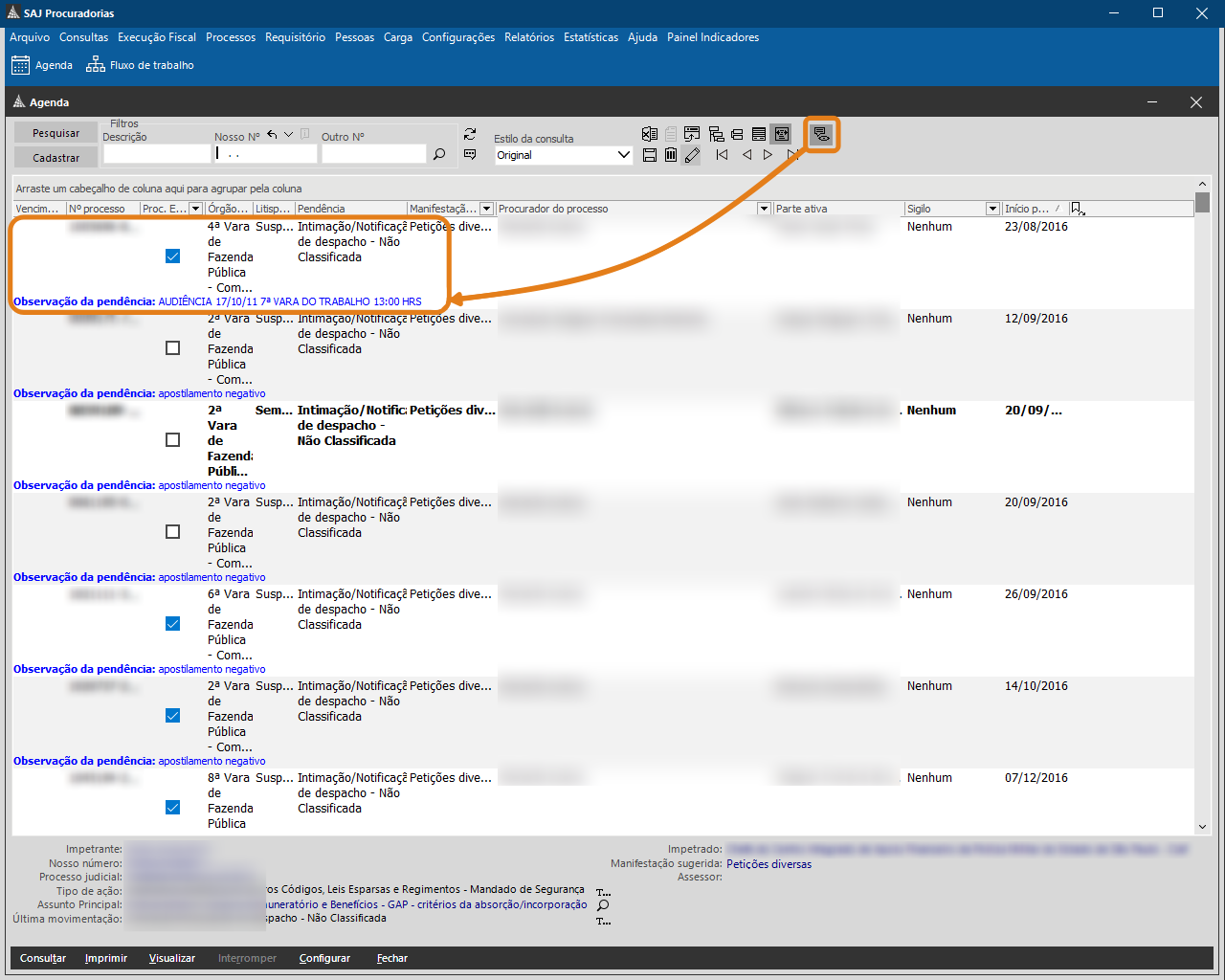Open the Consultas menu
The height and width of the screenshot is (980, 1225).
pos(84,37)
